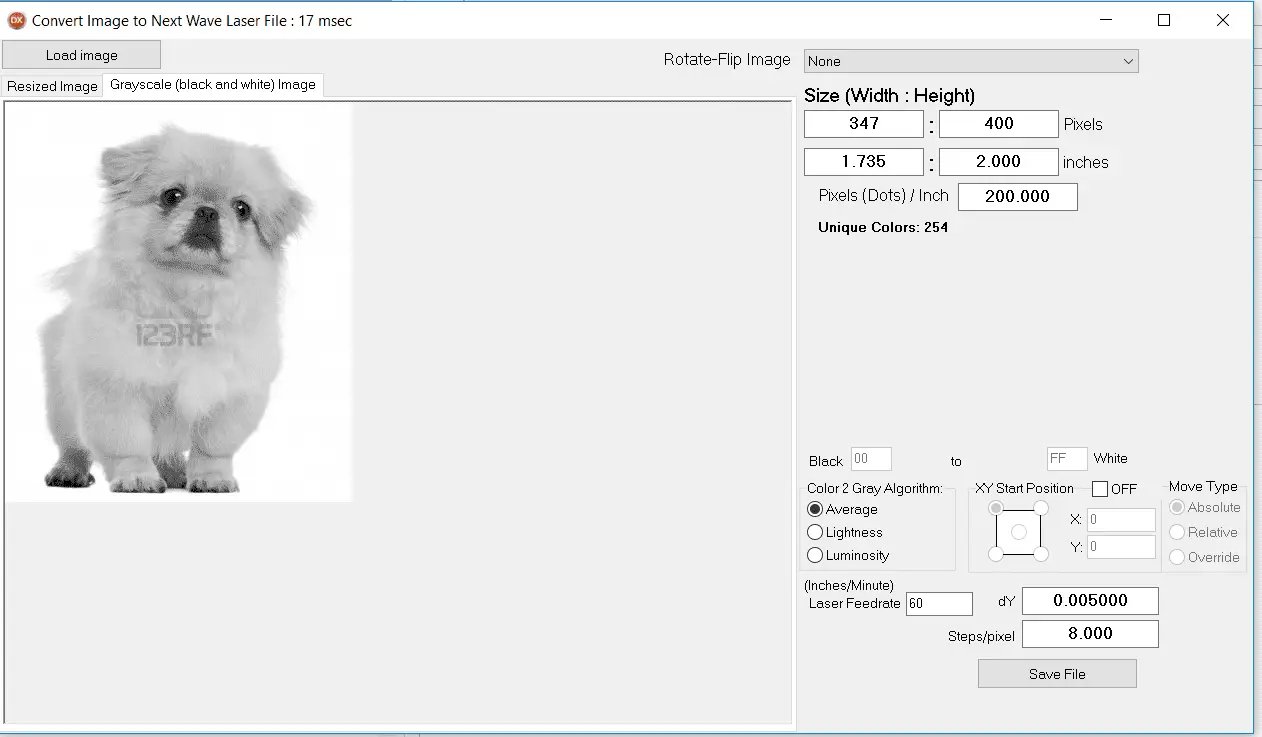Image resolution: width=1262 pixels, height=737 pixels.
Task: Click the X start position field
Action: point(1121,520)
